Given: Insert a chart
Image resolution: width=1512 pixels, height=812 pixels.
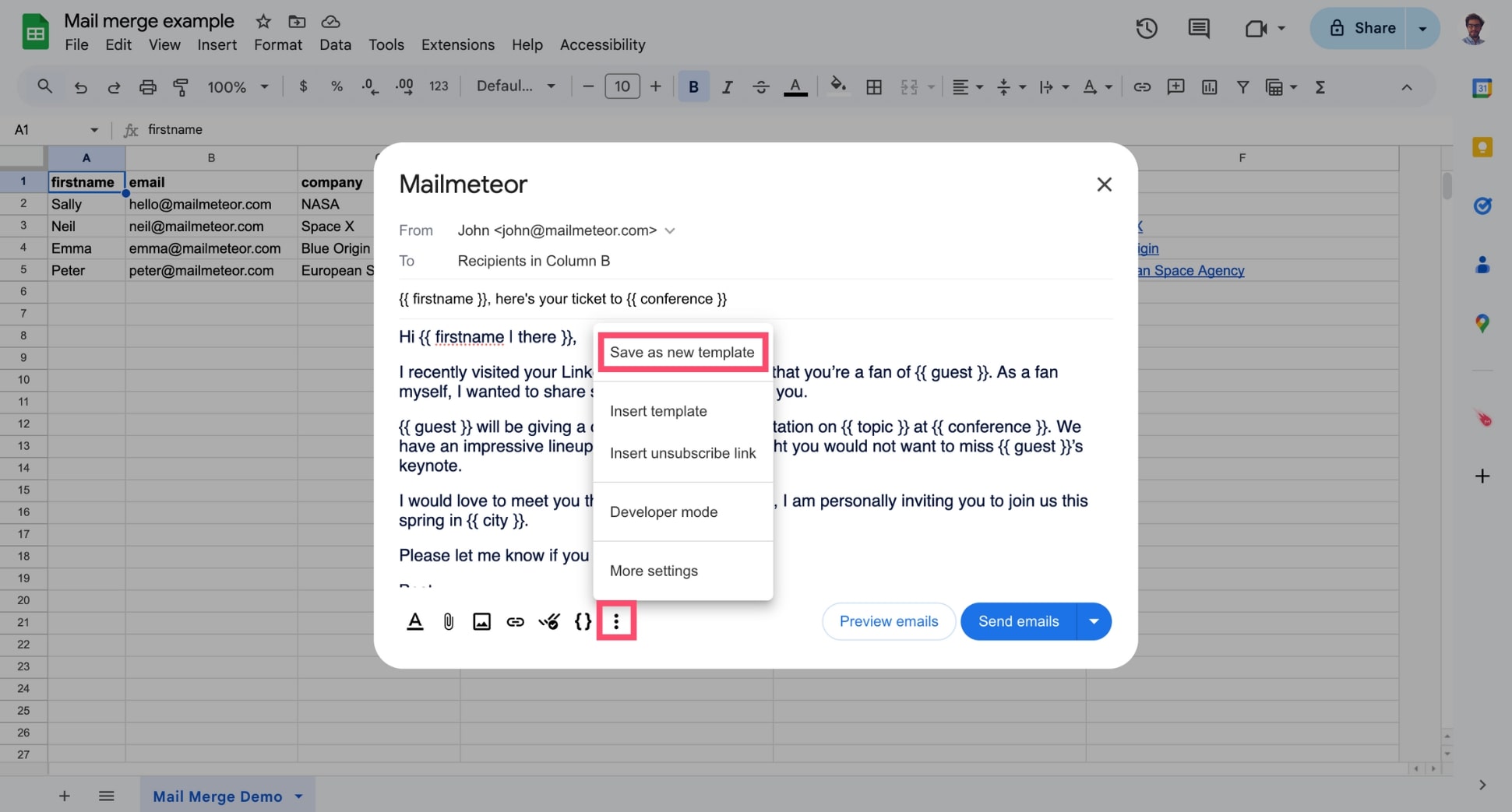Looking at the screenshot, I should click(x=1209, y=87).
